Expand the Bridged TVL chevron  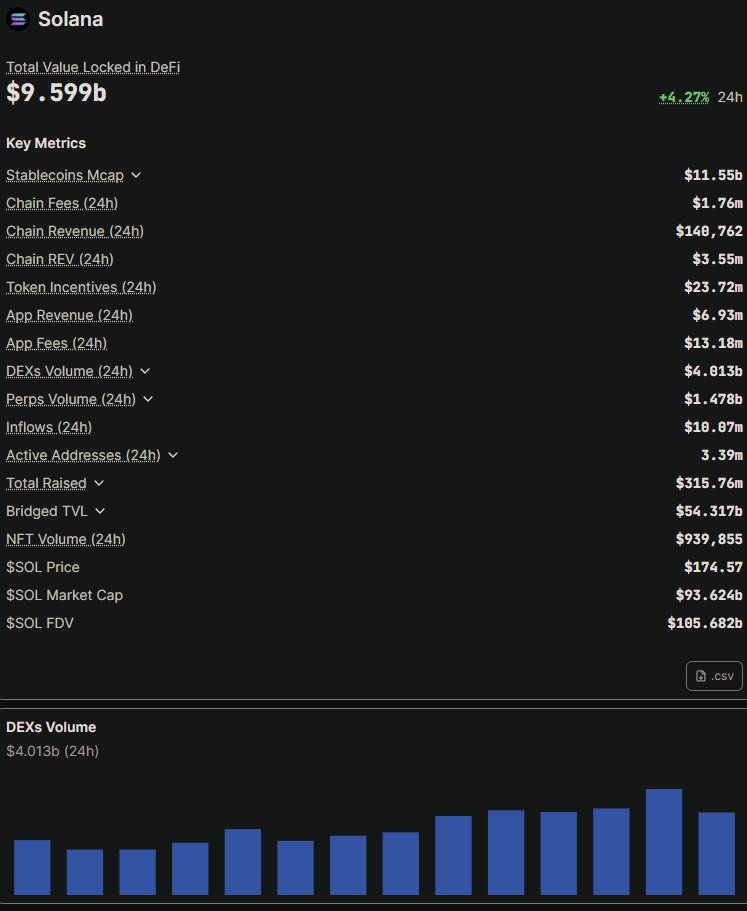tap(100, 511)
